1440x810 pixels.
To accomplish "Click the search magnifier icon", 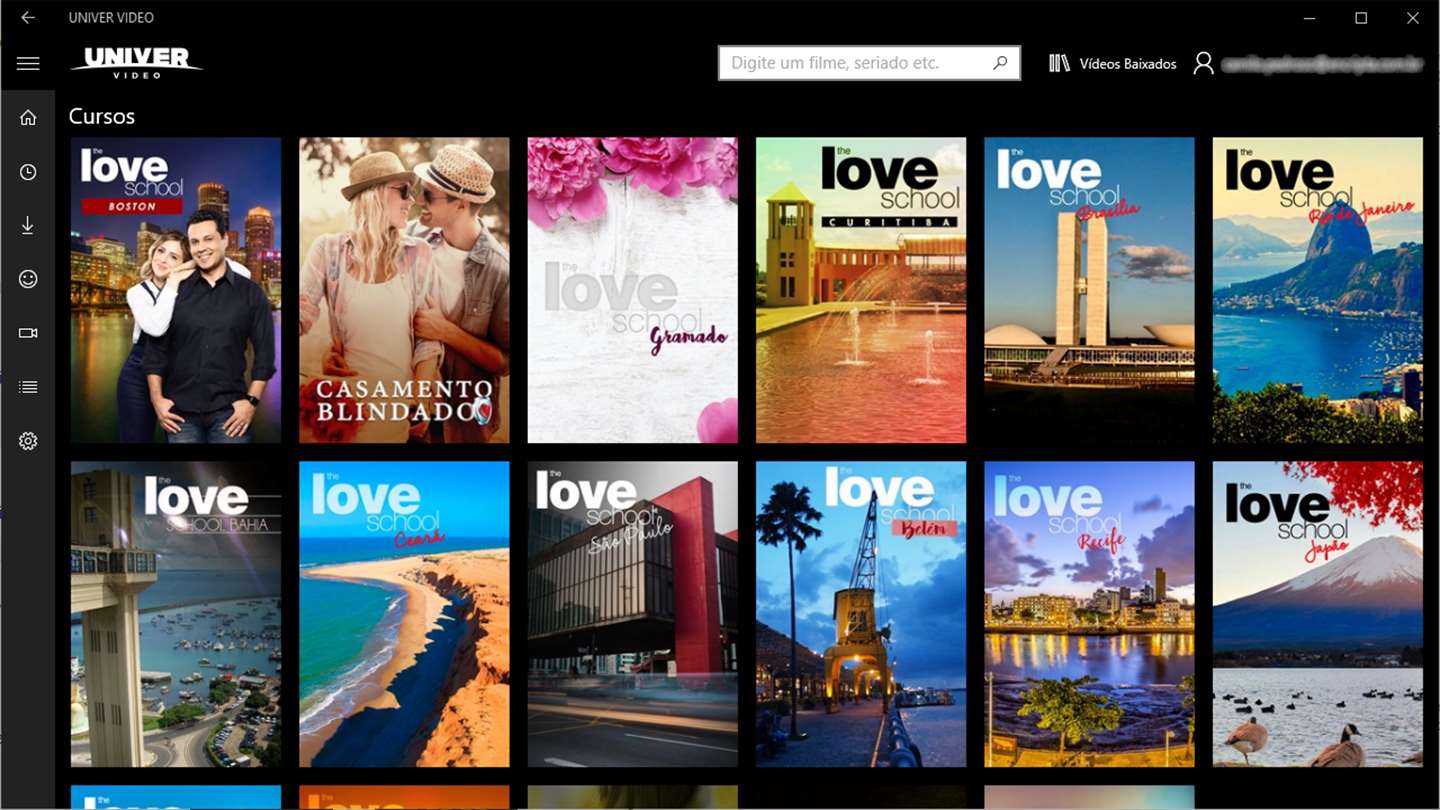I will pyautogui.click(x=1000, y=63).
